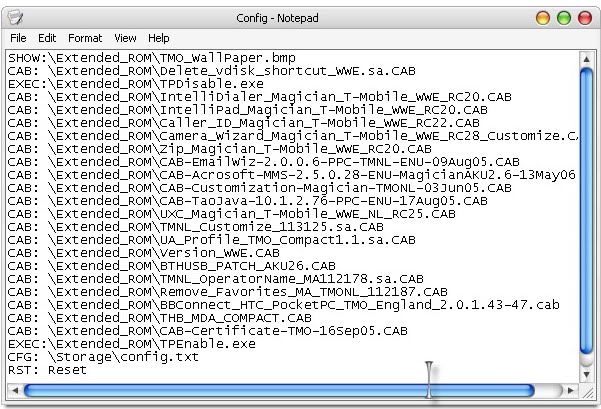
Task: Open the Edit menu
Action: pyautogui.click(x=47, y=38)
